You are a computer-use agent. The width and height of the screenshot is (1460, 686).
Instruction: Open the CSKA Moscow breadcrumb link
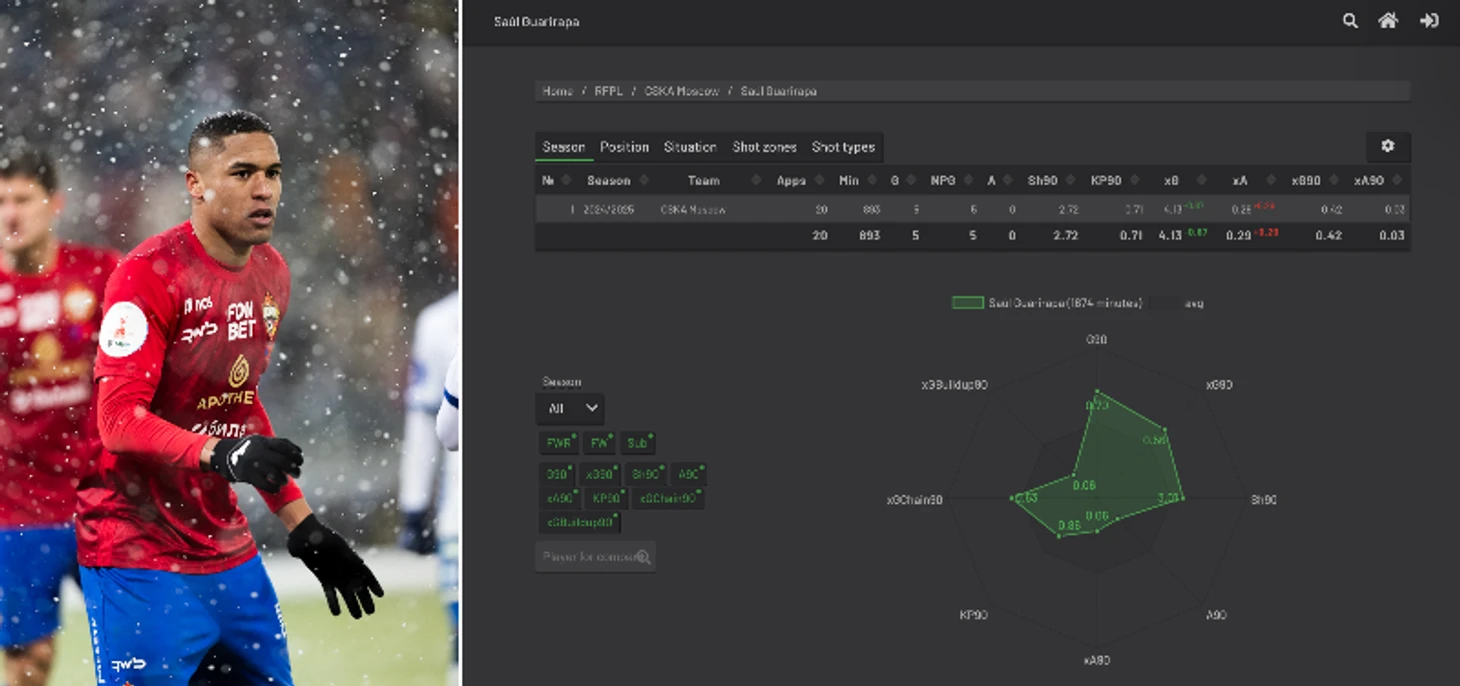click(x=681, y=91)
